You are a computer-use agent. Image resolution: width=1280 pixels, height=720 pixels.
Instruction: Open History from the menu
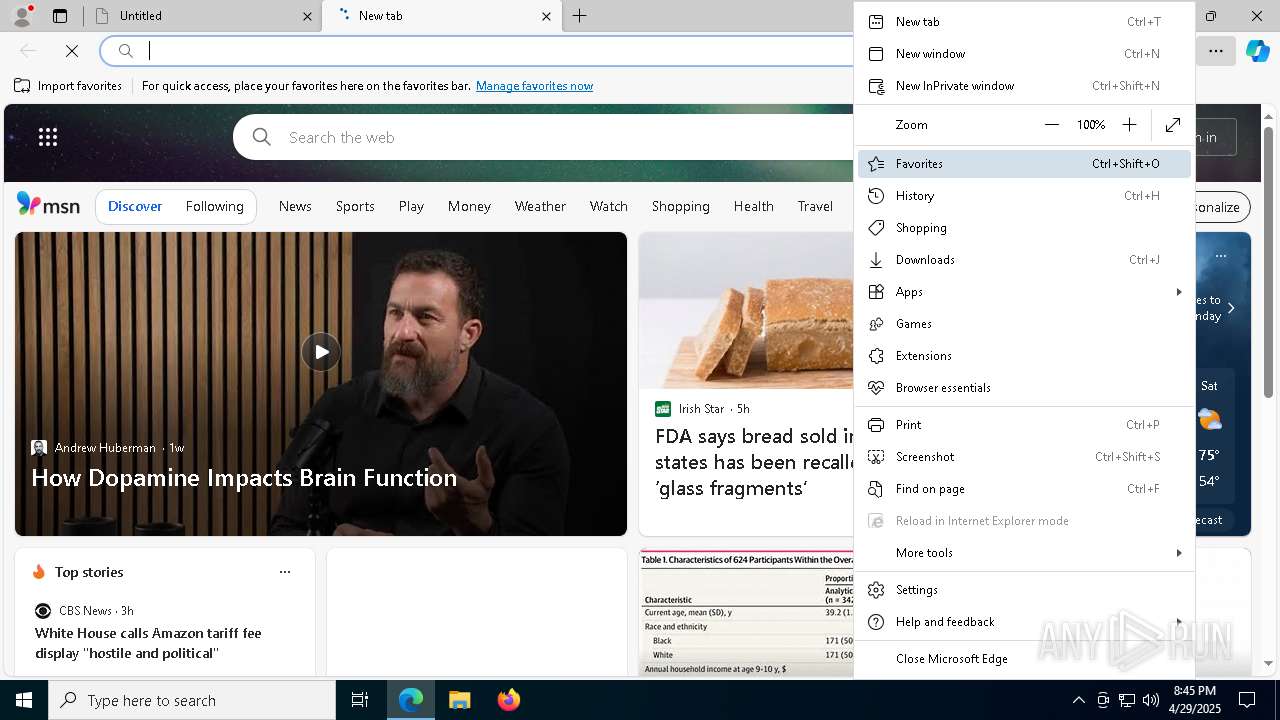(1024, 196)
